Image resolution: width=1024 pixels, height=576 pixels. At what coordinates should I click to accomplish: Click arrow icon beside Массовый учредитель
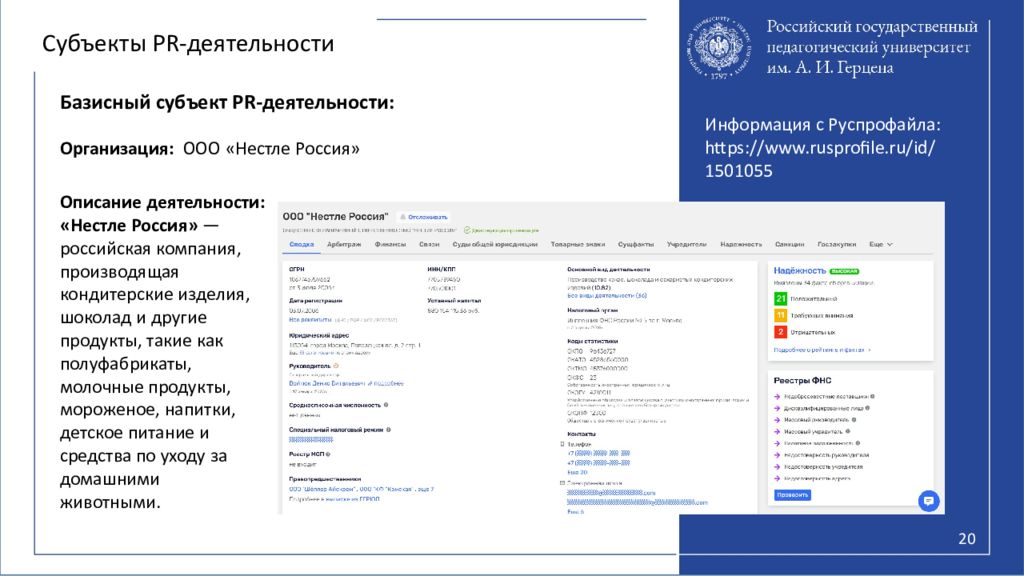(x=777, y=432)
